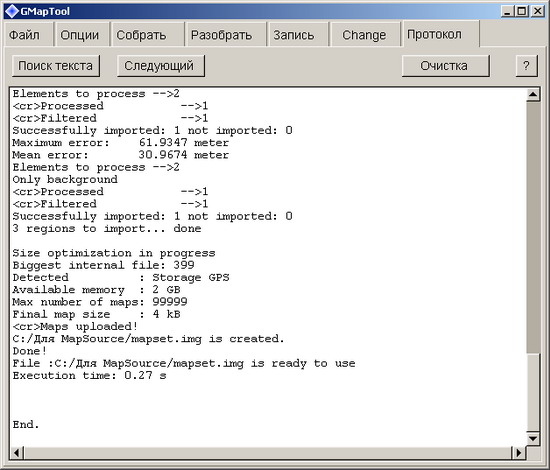Click '3 regions to import... done' line
The width and height of the screenshot is (550, 470).
(x=107, y=229)
